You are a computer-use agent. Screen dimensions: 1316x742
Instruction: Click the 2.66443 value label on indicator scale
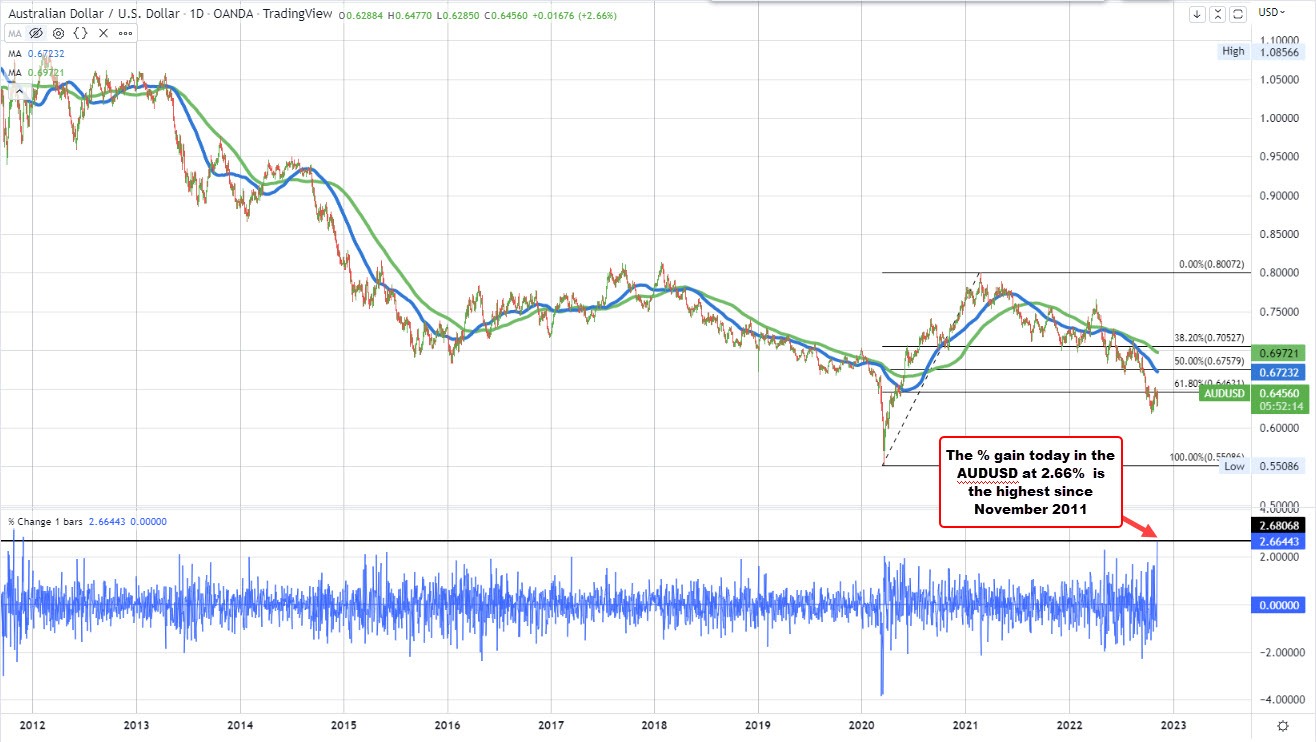tap(1279, 542)
